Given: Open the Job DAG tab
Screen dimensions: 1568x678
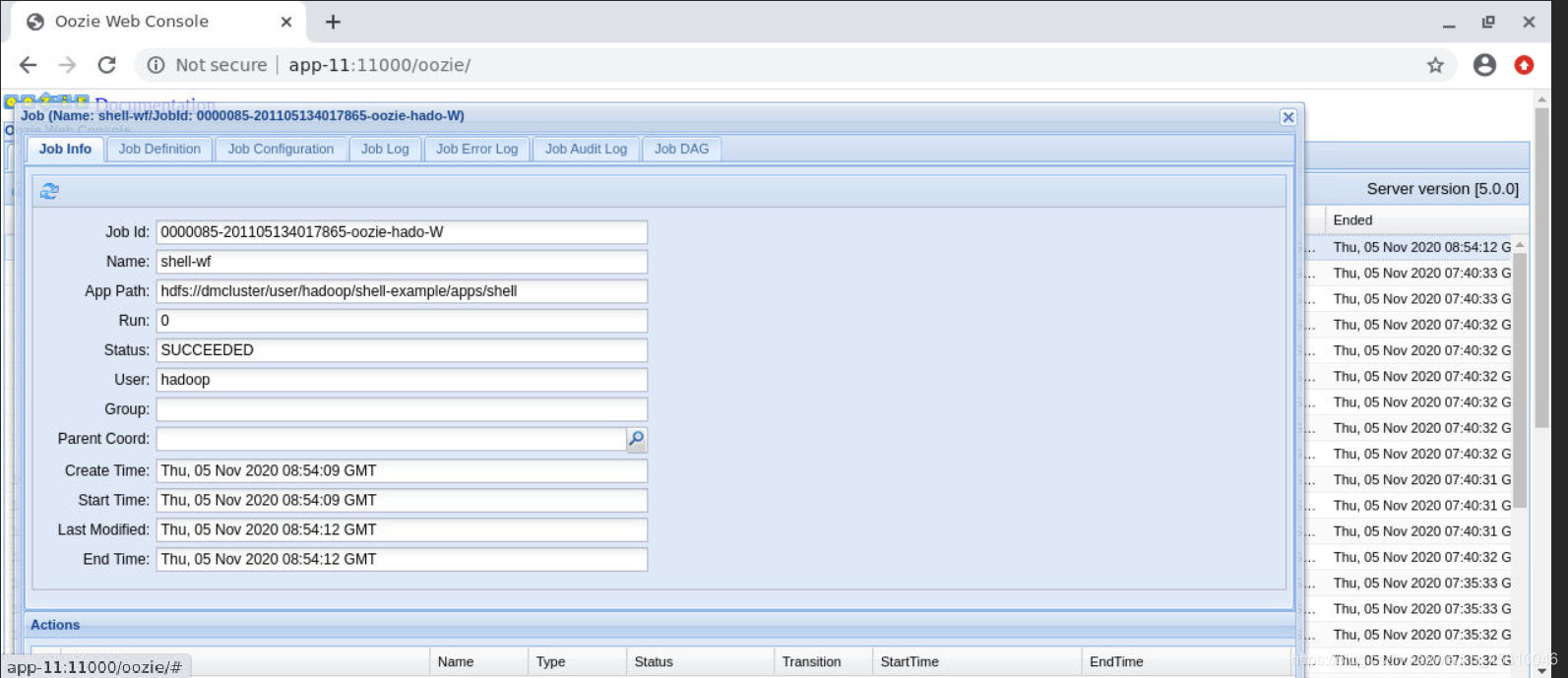Looking at the screenshot, I should pos(681,149).
